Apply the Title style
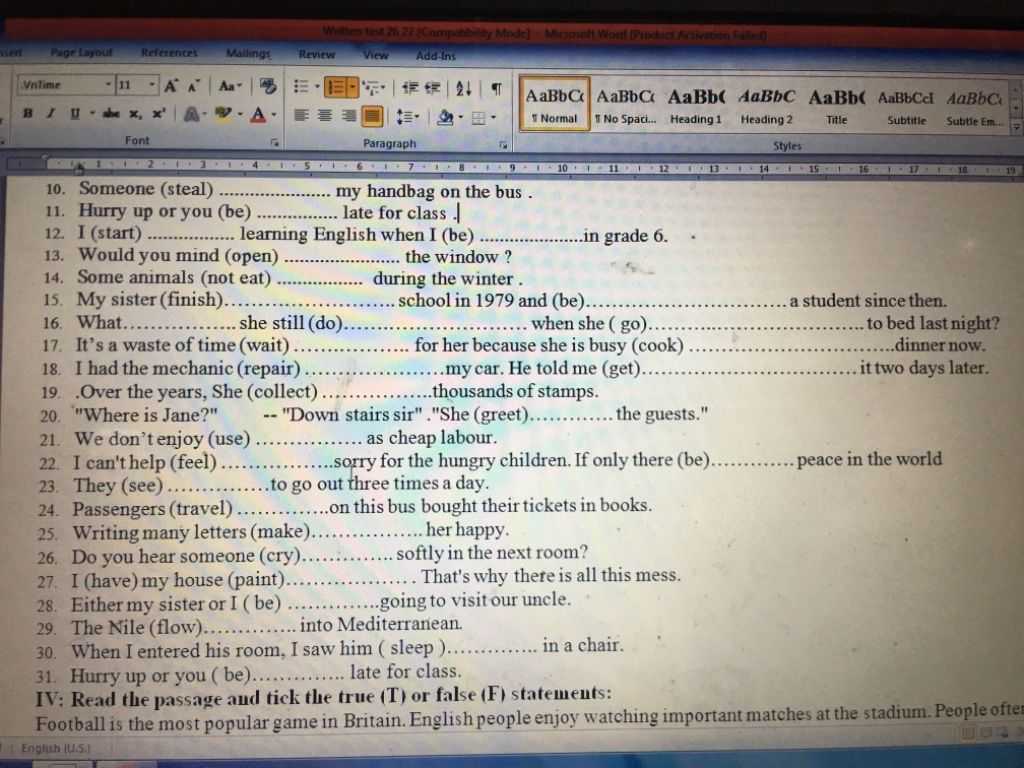This screenshot has width=1024, height=768. (x=837, y=107)
